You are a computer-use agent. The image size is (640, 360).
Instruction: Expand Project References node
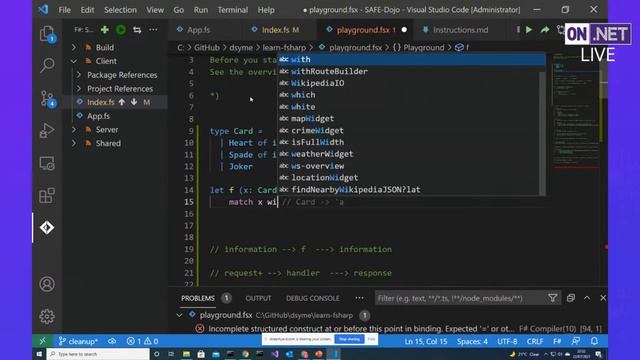(79, 89)
